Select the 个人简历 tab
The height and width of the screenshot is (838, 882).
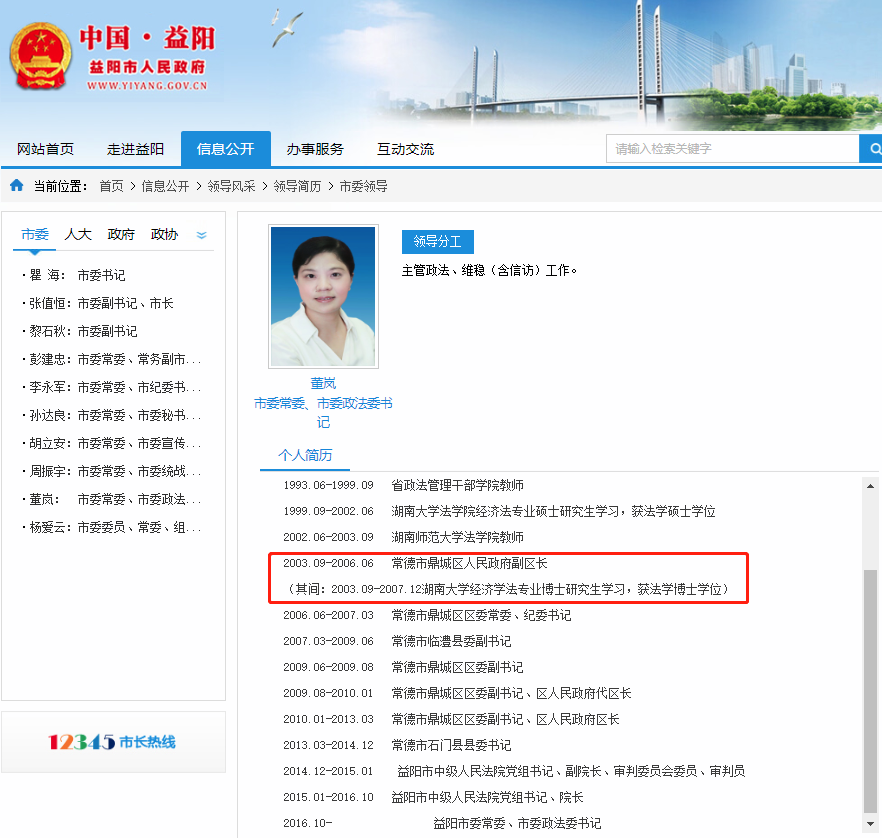(305, 455)
